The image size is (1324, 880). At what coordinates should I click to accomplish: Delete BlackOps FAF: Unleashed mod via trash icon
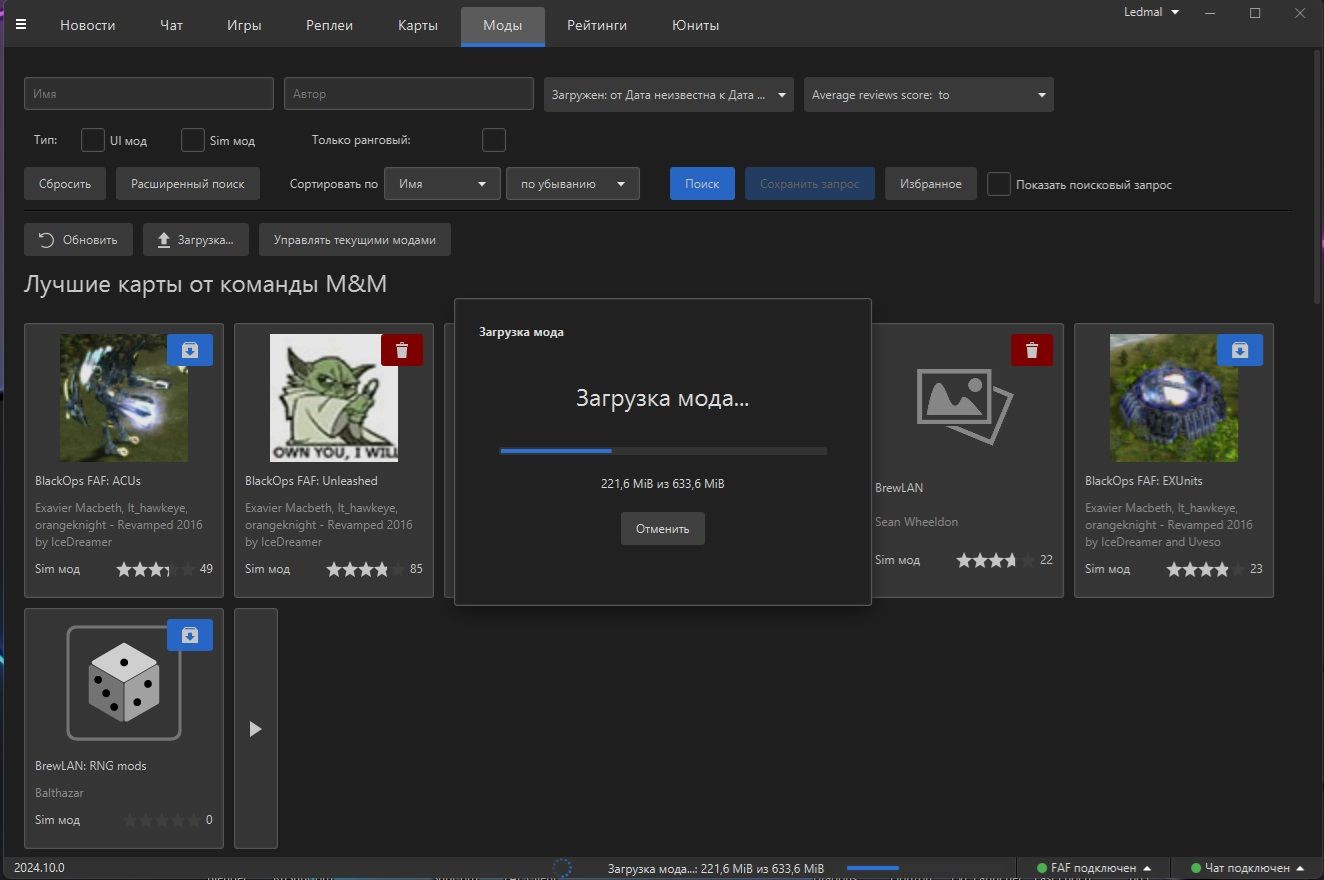click(x=401, y=350)
